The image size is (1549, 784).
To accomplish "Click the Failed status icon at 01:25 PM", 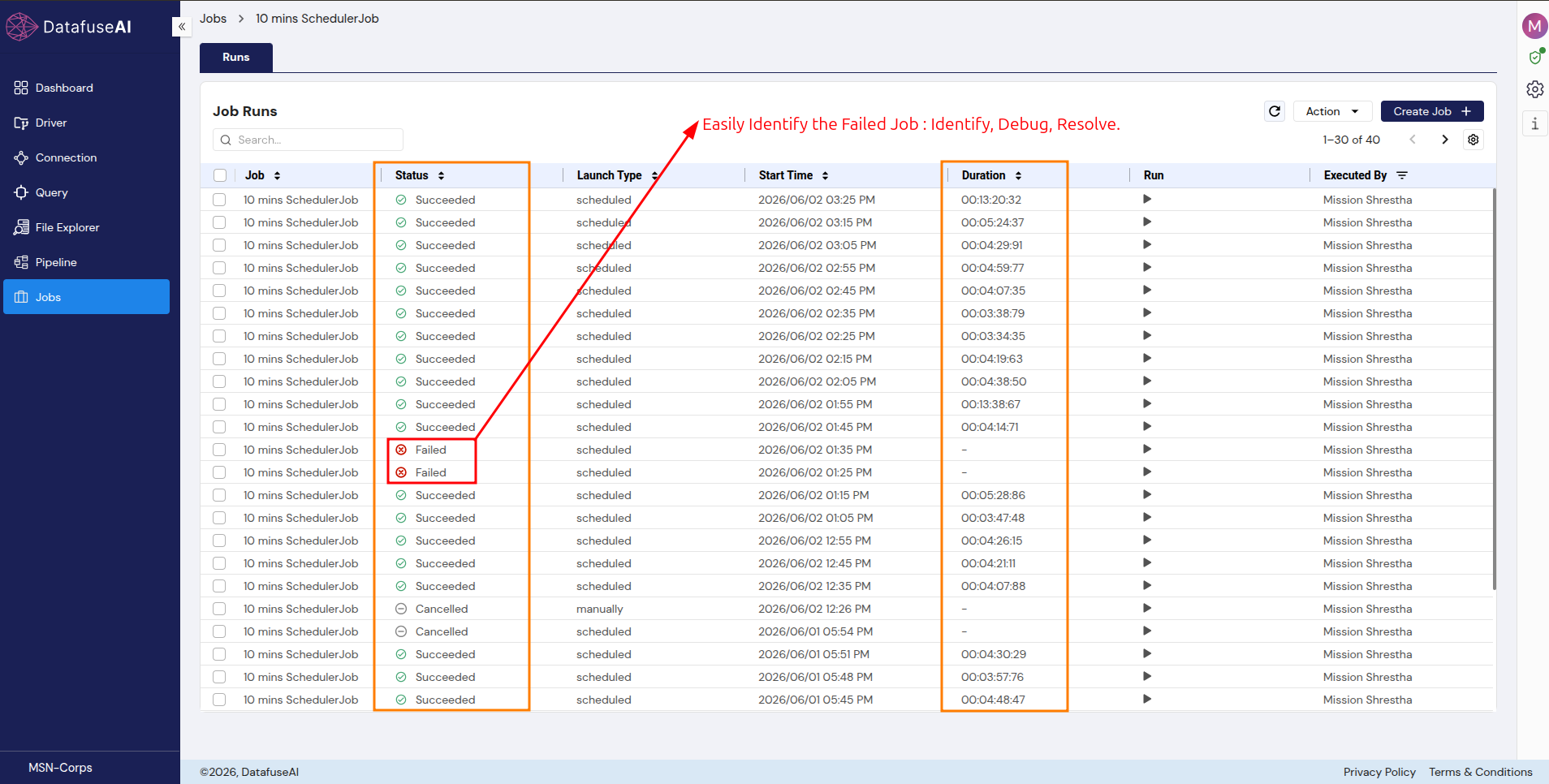I will coord(401,472).
